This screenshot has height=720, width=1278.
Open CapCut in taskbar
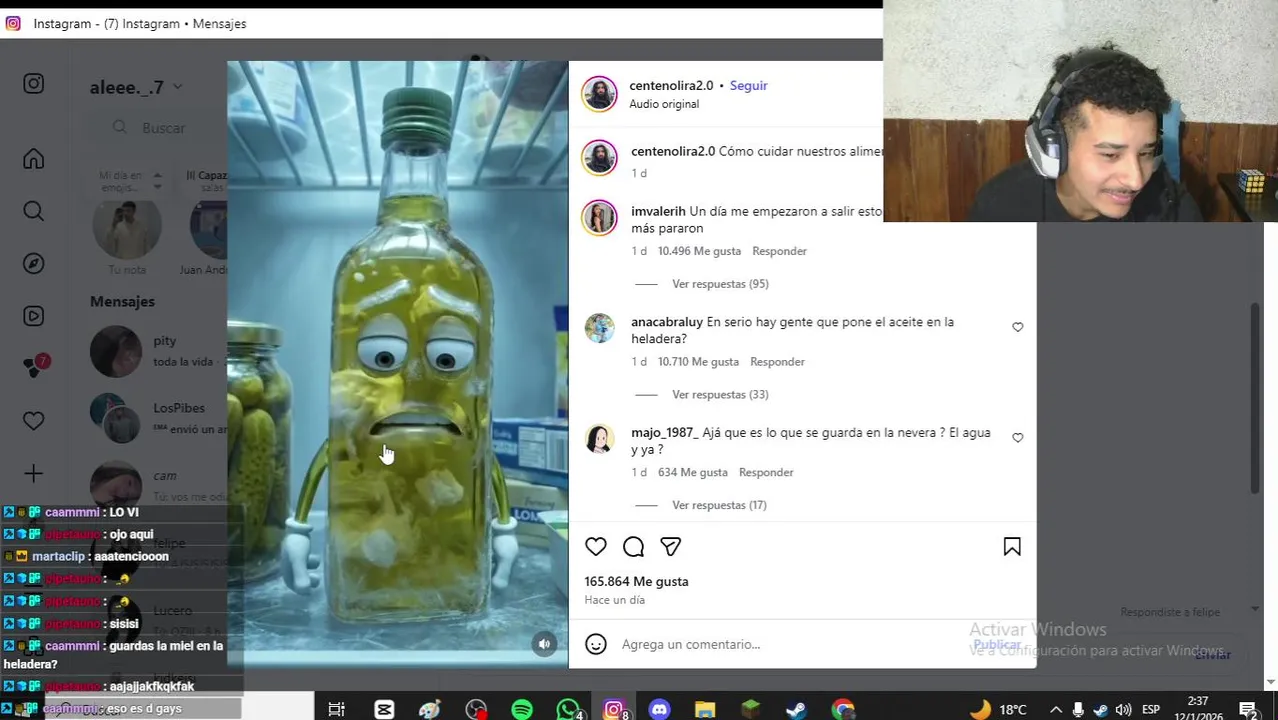click(384, 709)
